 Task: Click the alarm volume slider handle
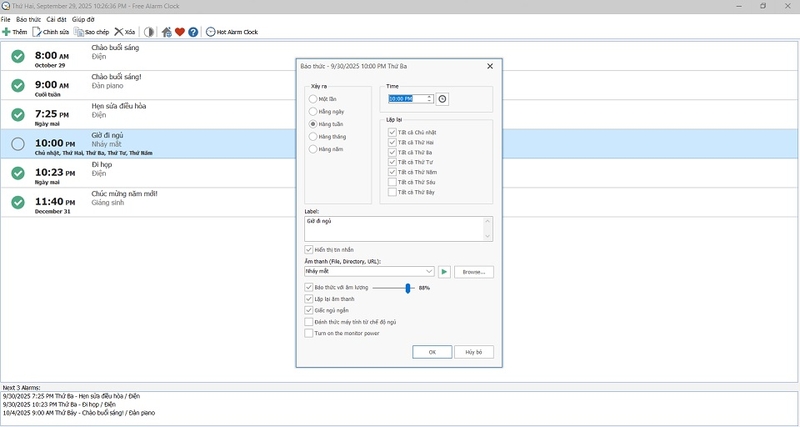pos(408,288)
